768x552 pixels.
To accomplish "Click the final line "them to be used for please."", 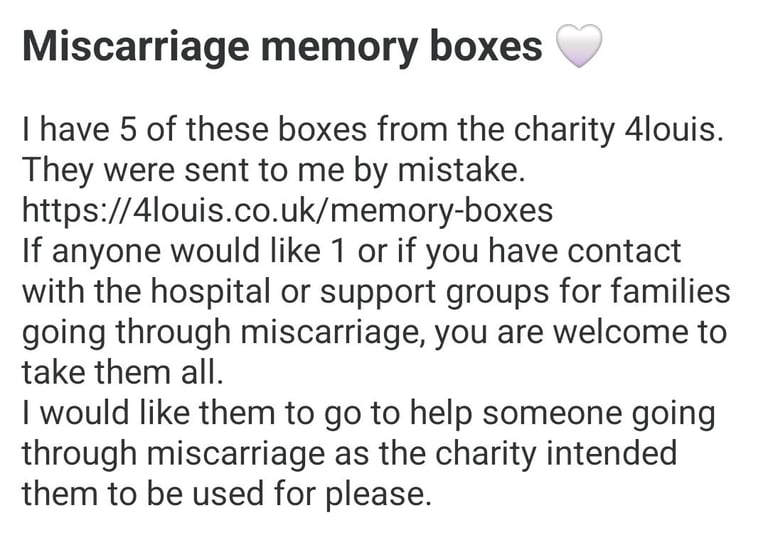I will coord(226,494).
